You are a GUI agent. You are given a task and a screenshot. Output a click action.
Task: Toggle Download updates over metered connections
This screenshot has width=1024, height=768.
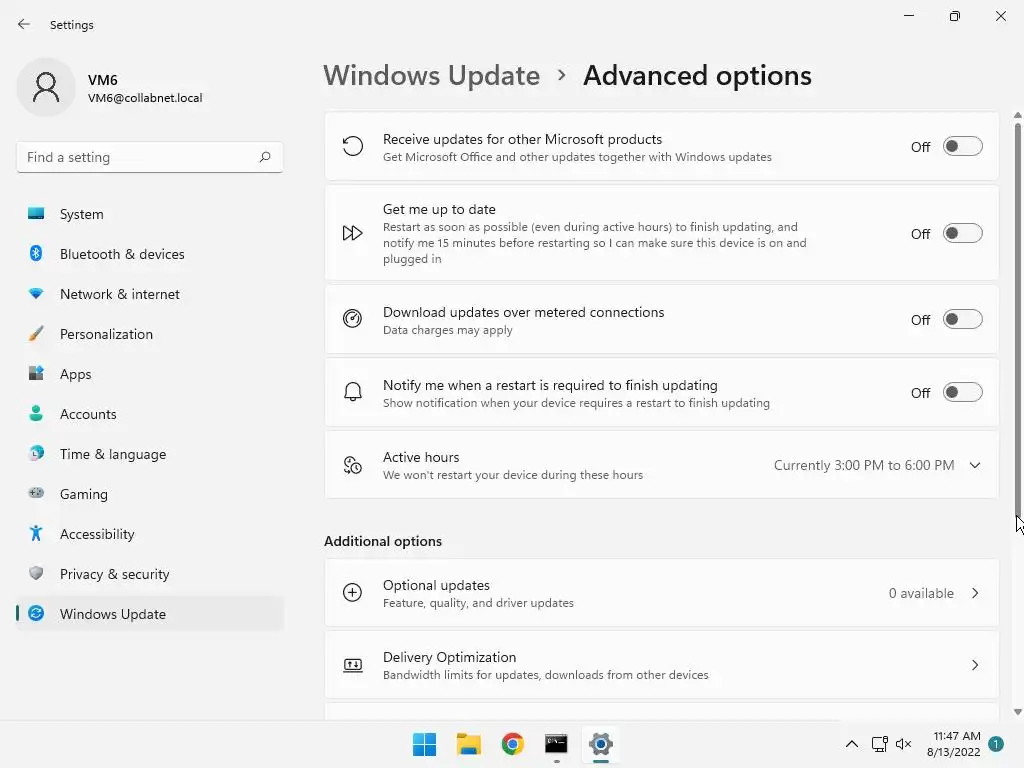click(963, 319)
